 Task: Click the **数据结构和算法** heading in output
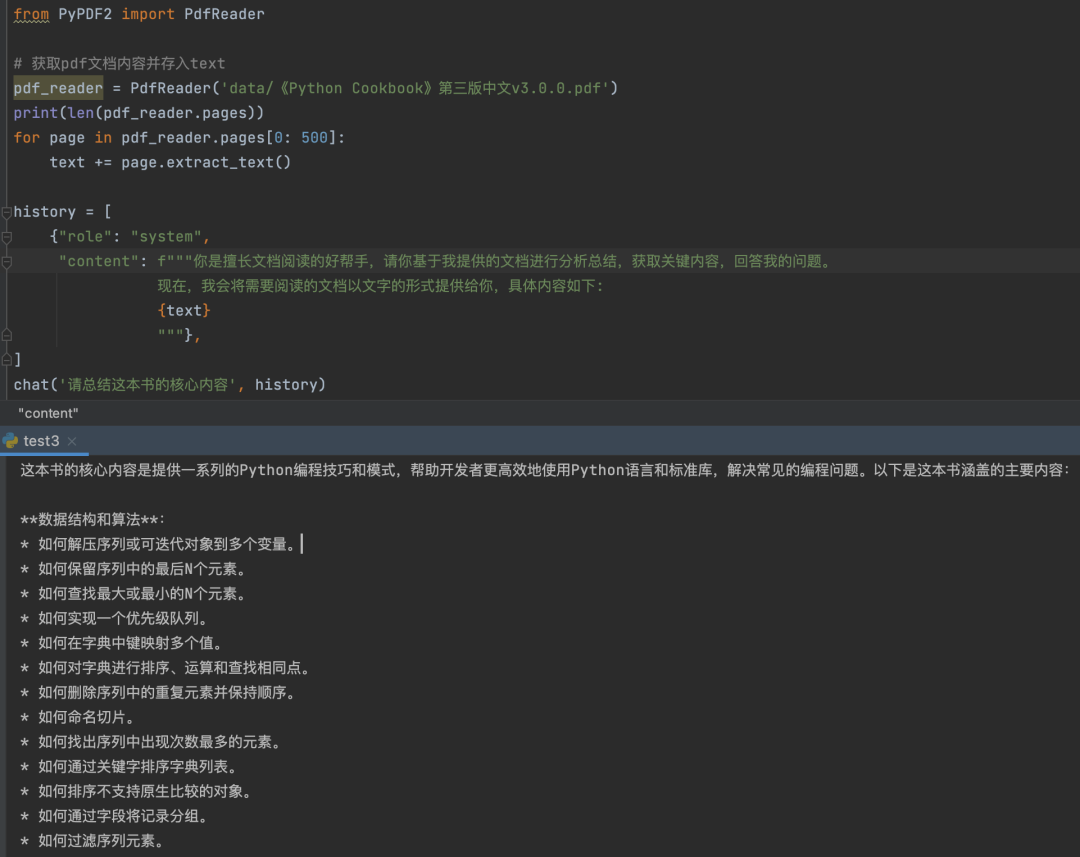tap(92, 520)
